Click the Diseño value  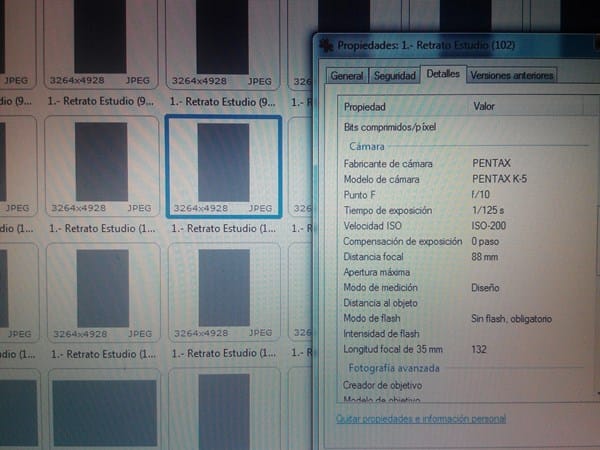[x=485, y=288]
